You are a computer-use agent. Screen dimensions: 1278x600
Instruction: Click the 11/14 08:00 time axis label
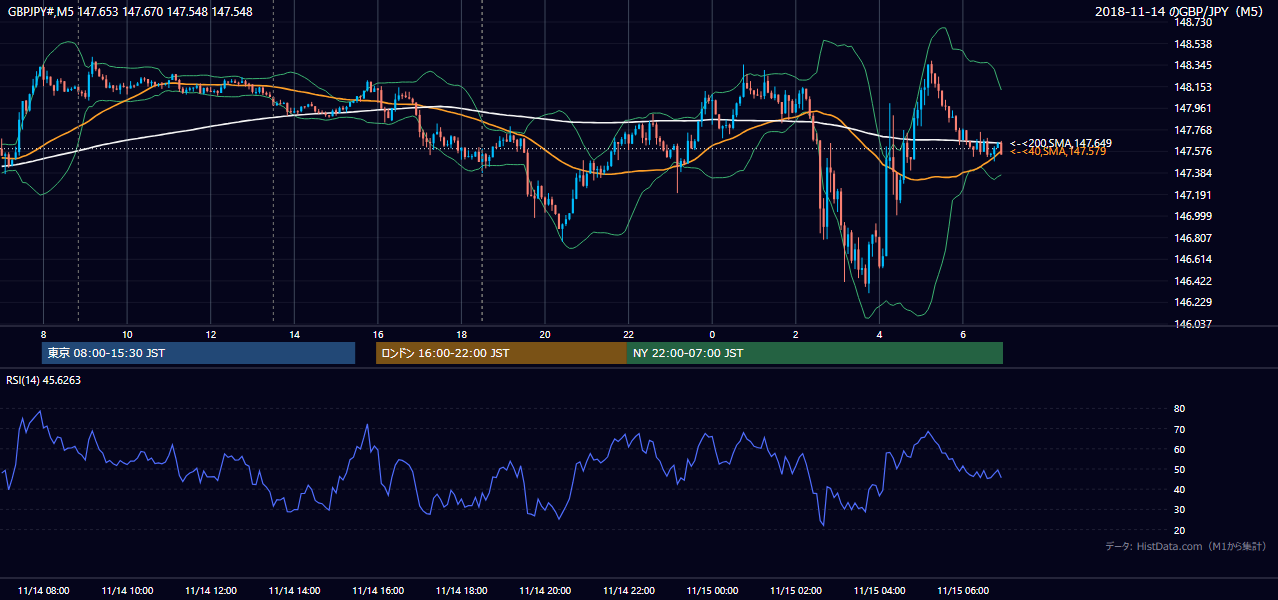point(43,591)
